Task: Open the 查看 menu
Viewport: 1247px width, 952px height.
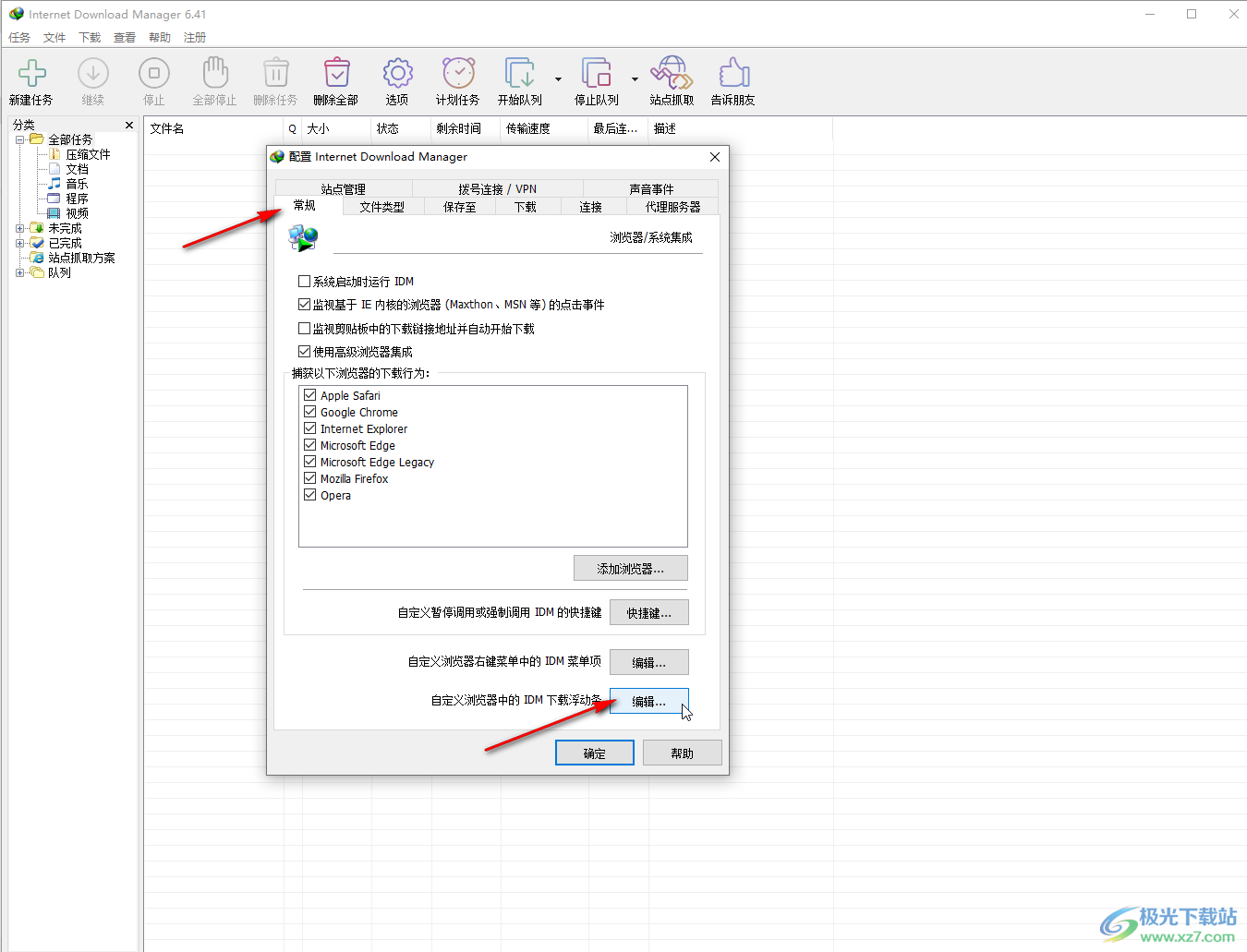Action: [125, 38]
